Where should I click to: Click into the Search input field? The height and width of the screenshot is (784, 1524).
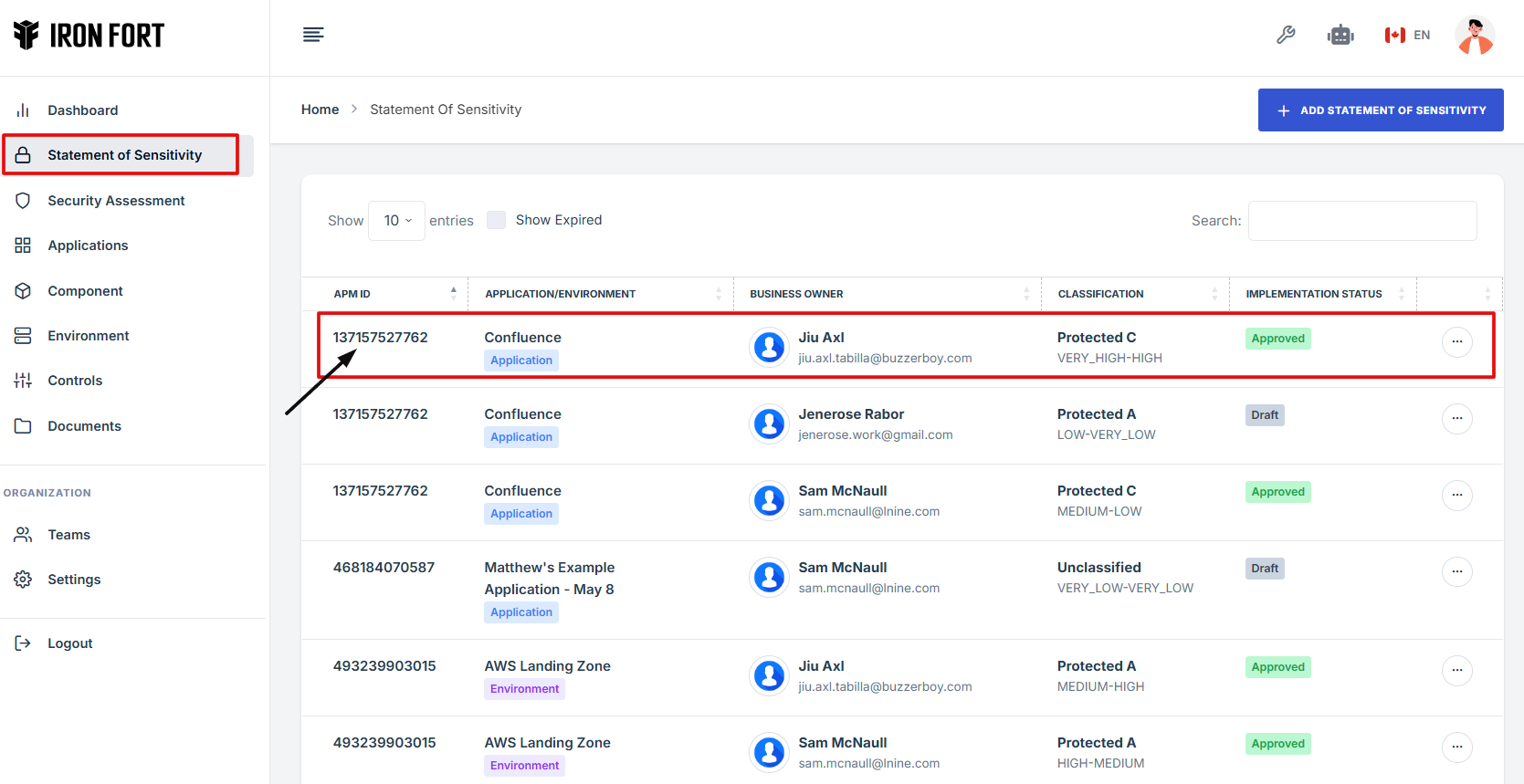[x=1361, y=221]
